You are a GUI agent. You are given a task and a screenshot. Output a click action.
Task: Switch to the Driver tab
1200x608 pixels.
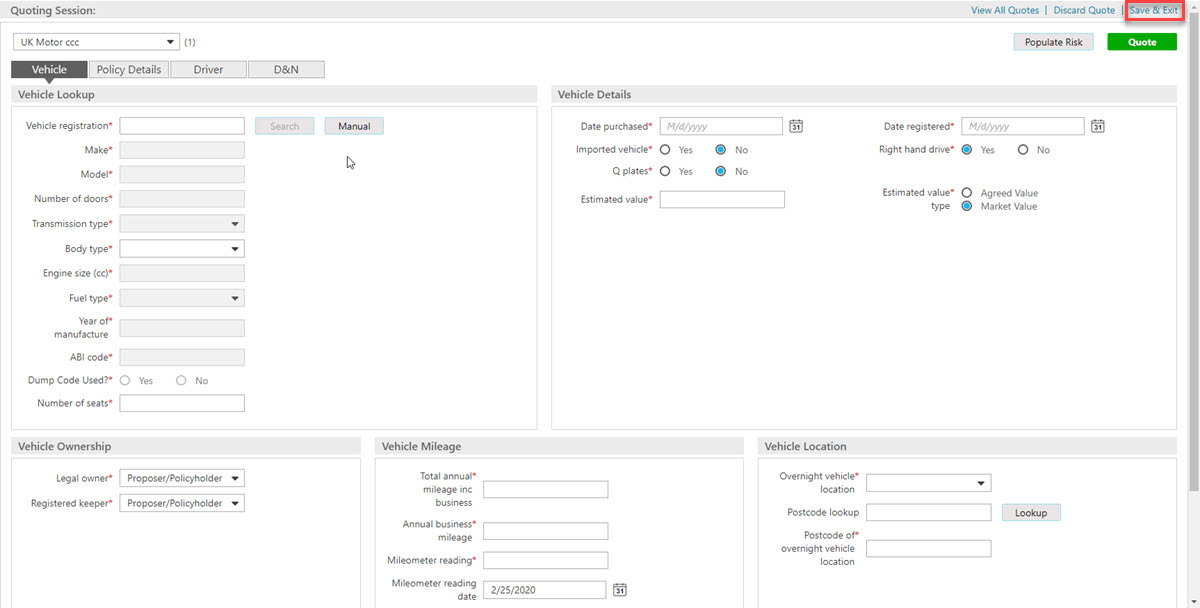point(208,70)
